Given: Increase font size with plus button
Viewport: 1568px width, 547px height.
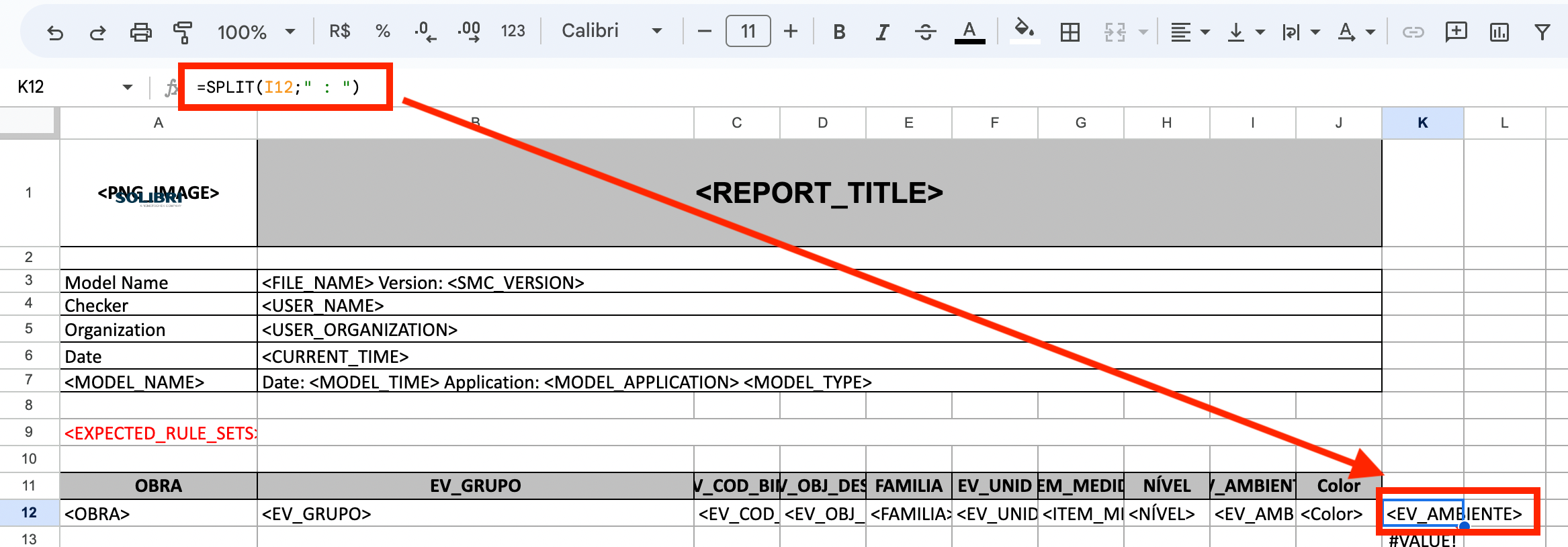Looking at the screenshot, I should point(791,31).
